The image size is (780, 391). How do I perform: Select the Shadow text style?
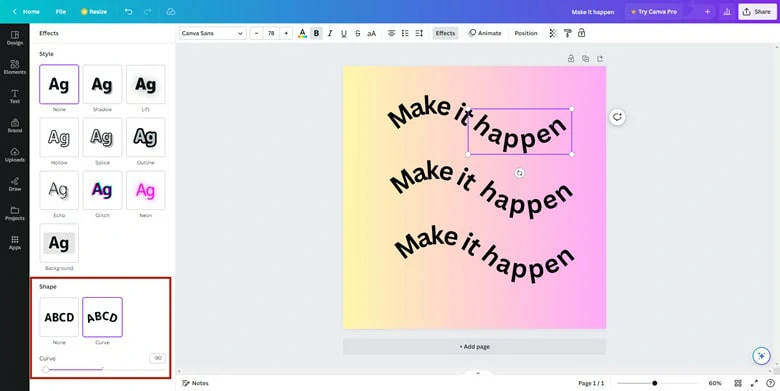(102, 84)
